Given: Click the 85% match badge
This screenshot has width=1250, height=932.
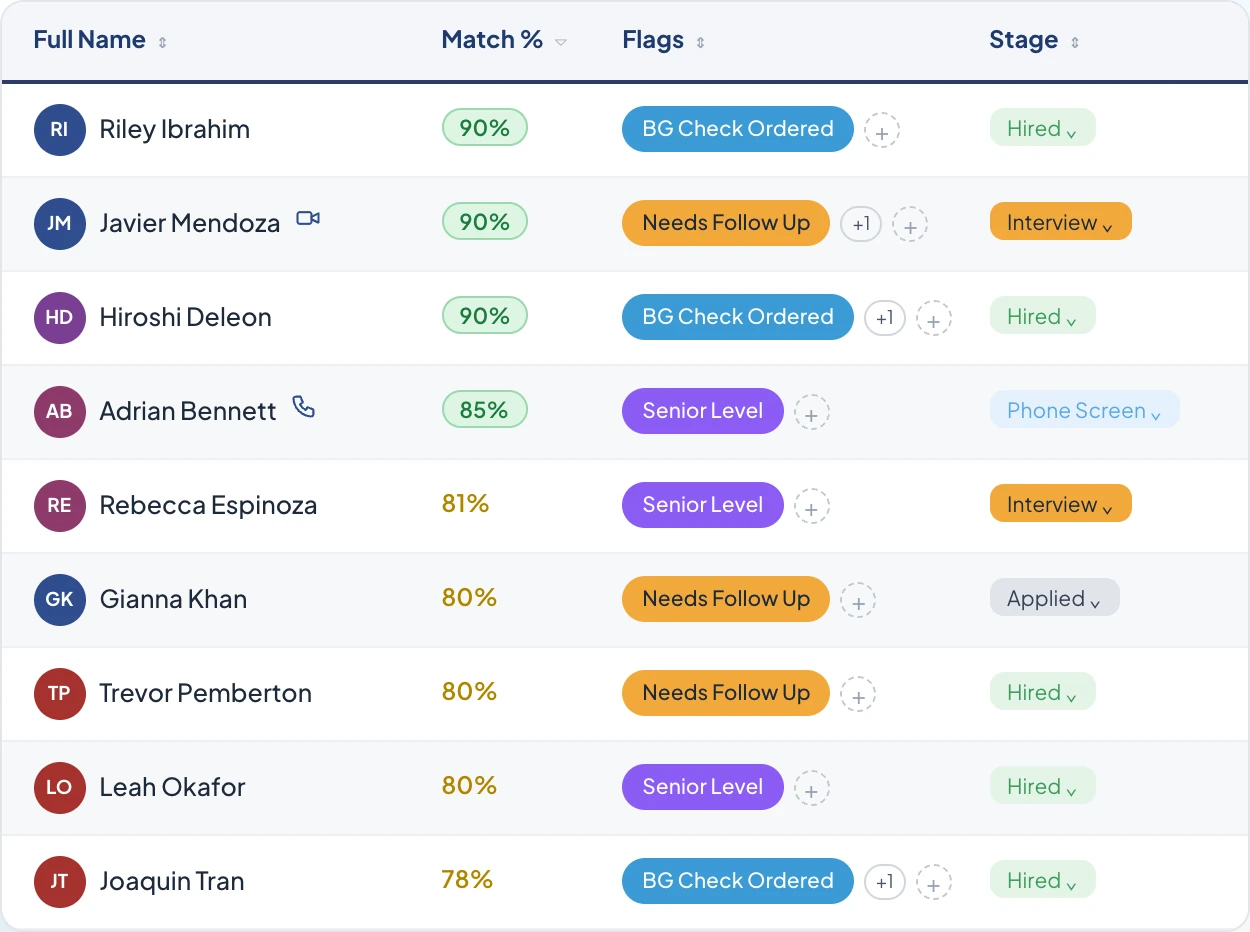Looking at the screenshot, I should click(x=485, y=410).
